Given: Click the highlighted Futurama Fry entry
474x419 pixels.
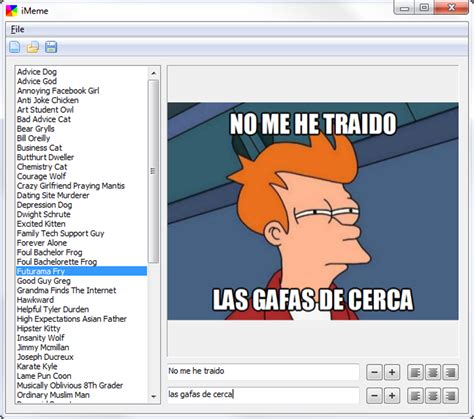Looking at the screenshot, I should point(81,271).
